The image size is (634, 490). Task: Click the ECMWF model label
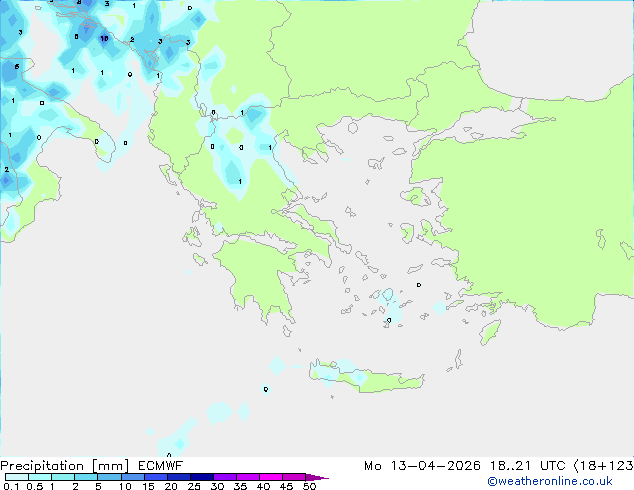click(161, 466)
